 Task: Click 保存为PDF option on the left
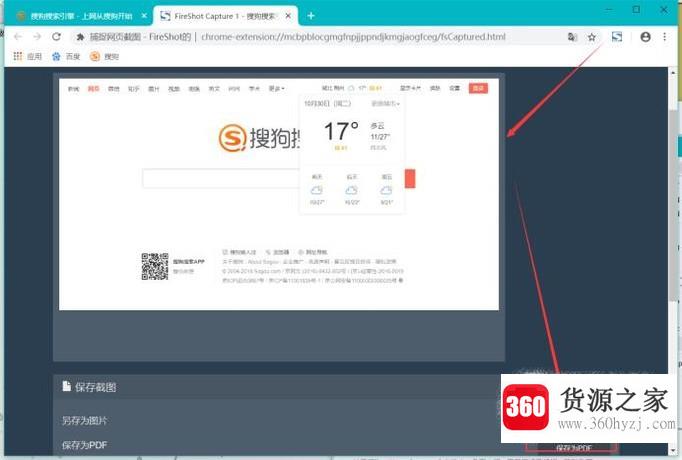point(84,445)
